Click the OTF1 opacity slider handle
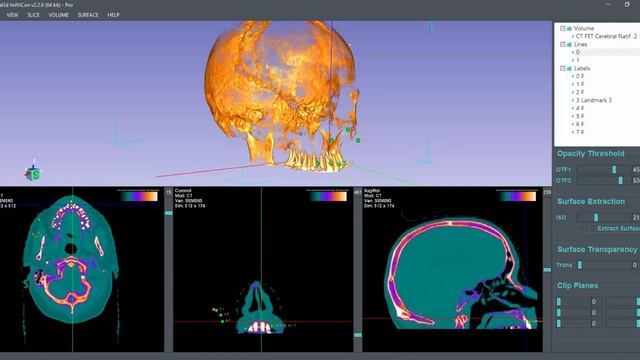 point(614,169)
